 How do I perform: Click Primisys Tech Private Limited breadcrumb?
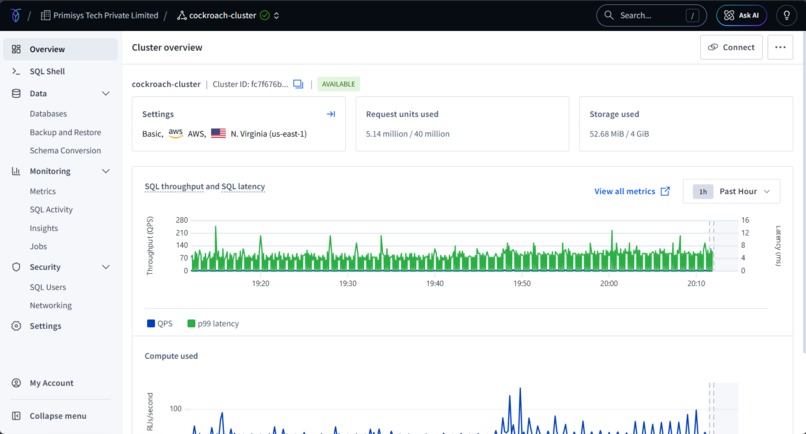[x=105, y=15]
